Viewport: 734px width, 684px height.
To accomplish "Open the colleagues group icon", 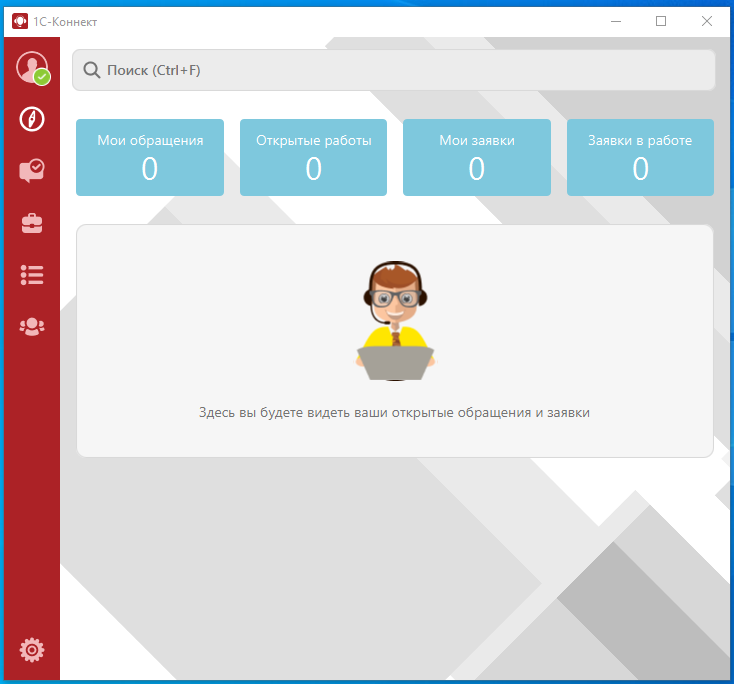I will pyautogui.click(x=32, y=326).
